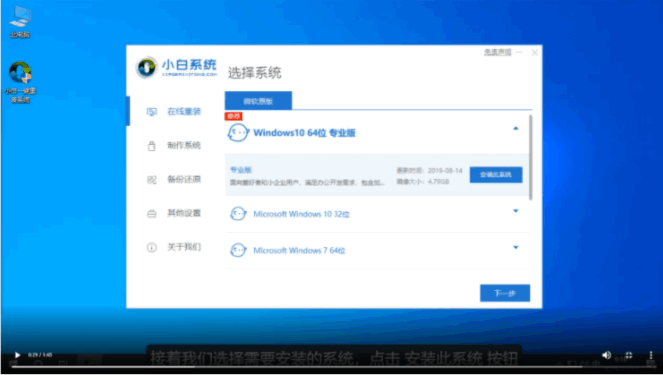
Task: Click the 其他设置 toolbox icon
Action: pyautogui.click(x=151, y=214)
